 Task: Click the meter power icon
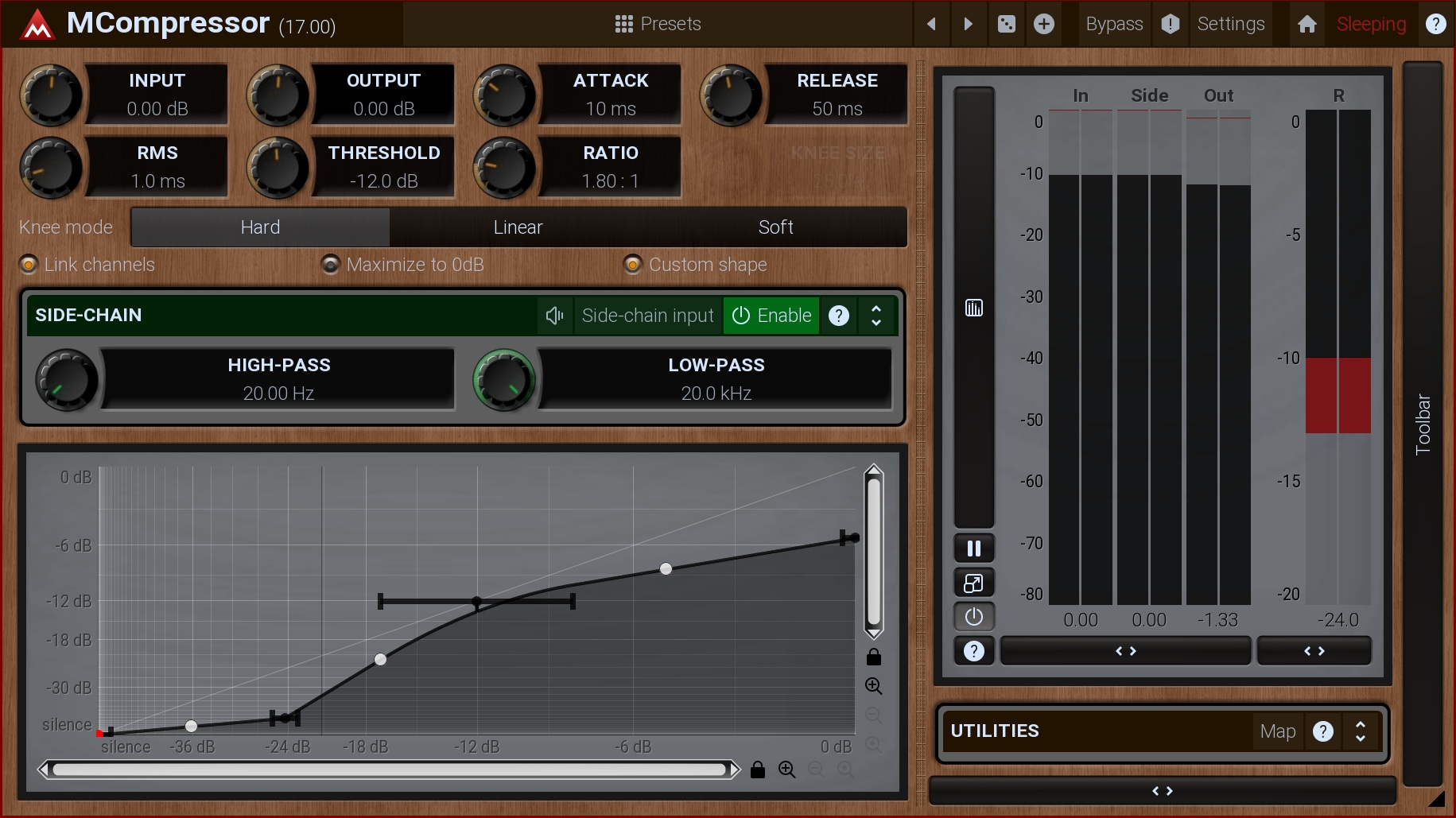(x=973, y=617)
